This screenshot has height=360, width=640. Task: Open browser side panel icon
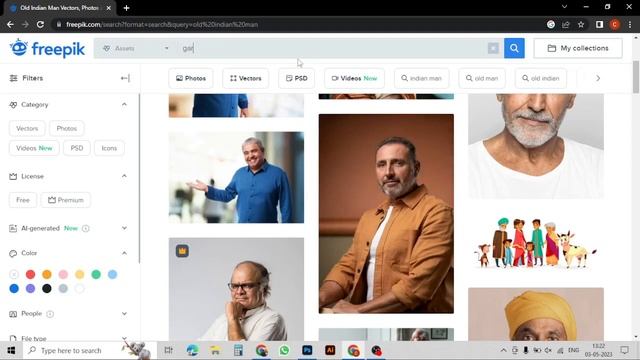[599, 24]
